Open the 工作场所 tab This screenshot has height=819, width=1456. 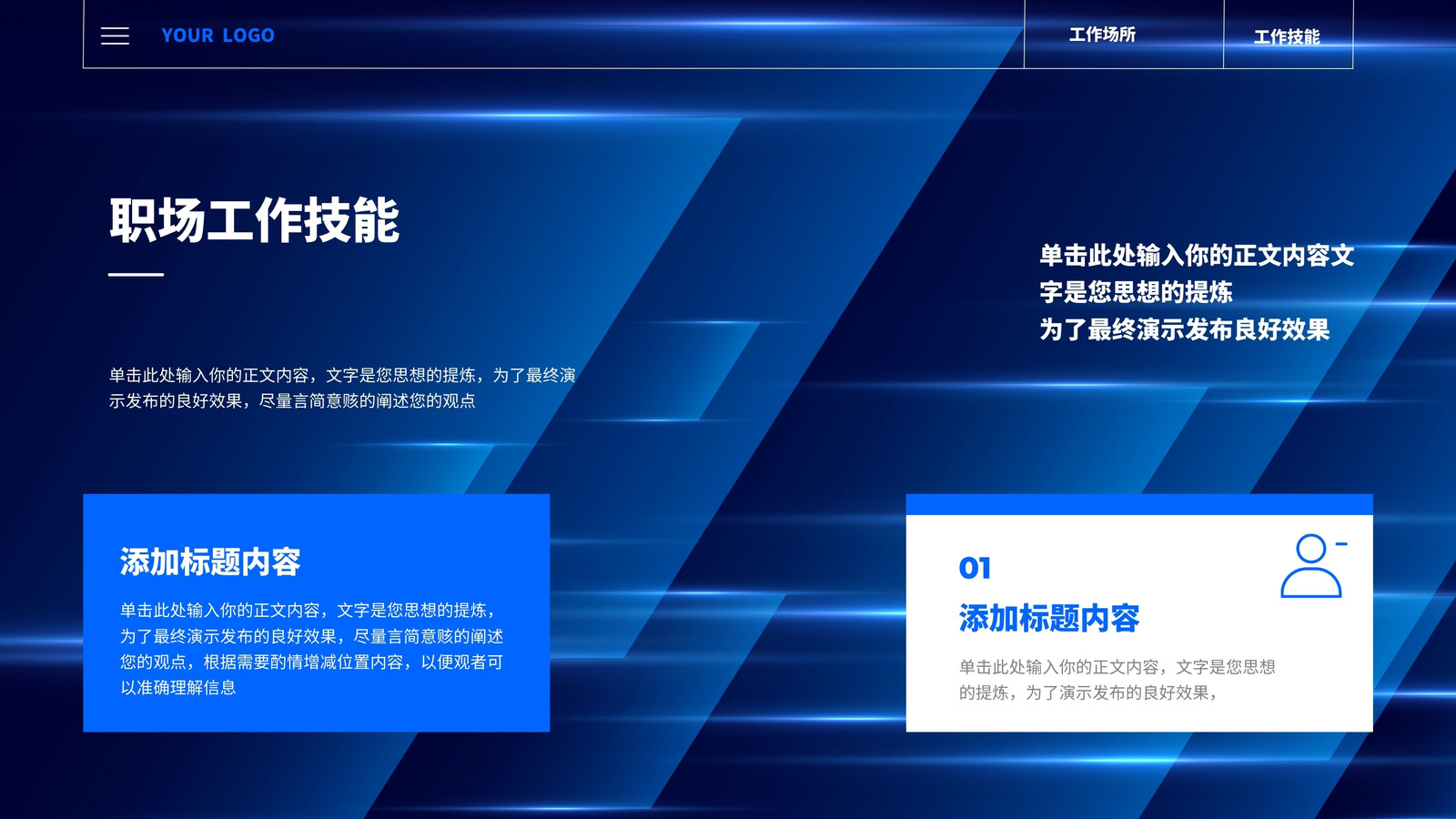(1102, 35)
